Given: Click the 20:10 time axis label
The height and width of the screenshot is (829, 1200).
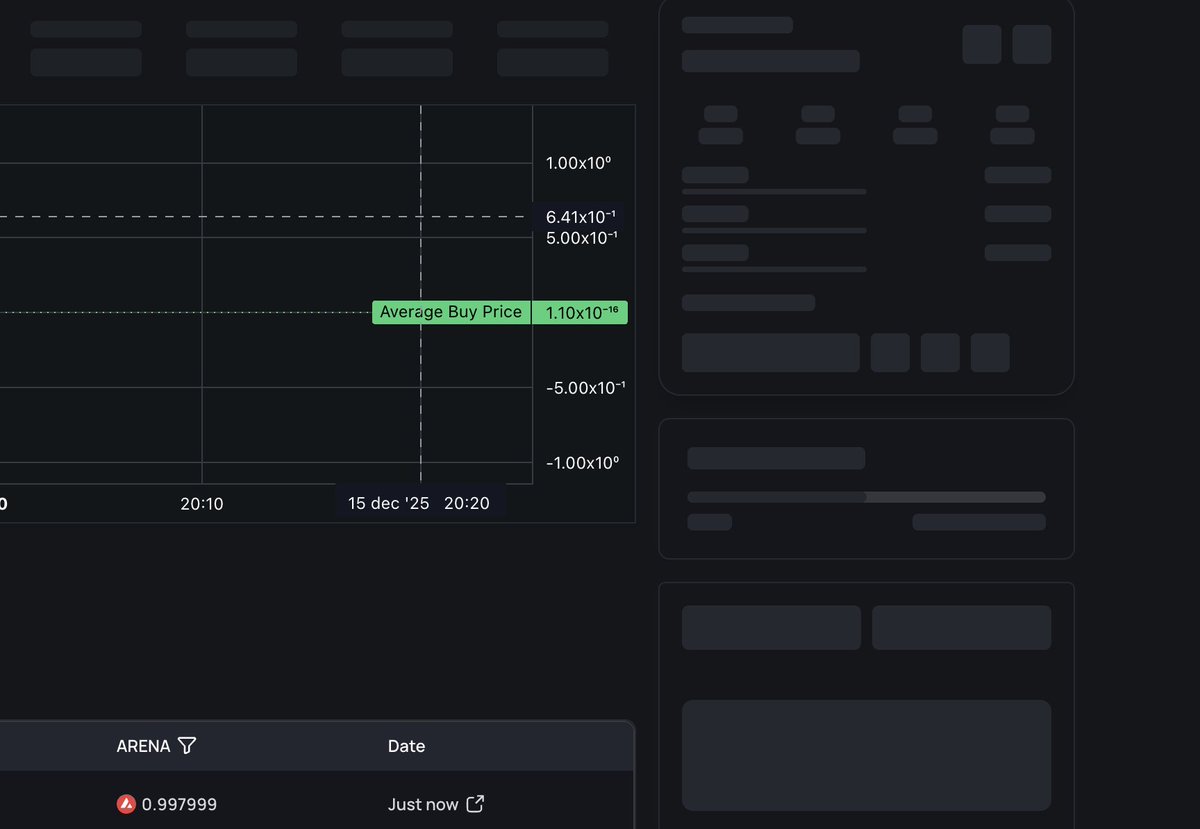Looking at the screenshot, I should [x=202, y=504].
